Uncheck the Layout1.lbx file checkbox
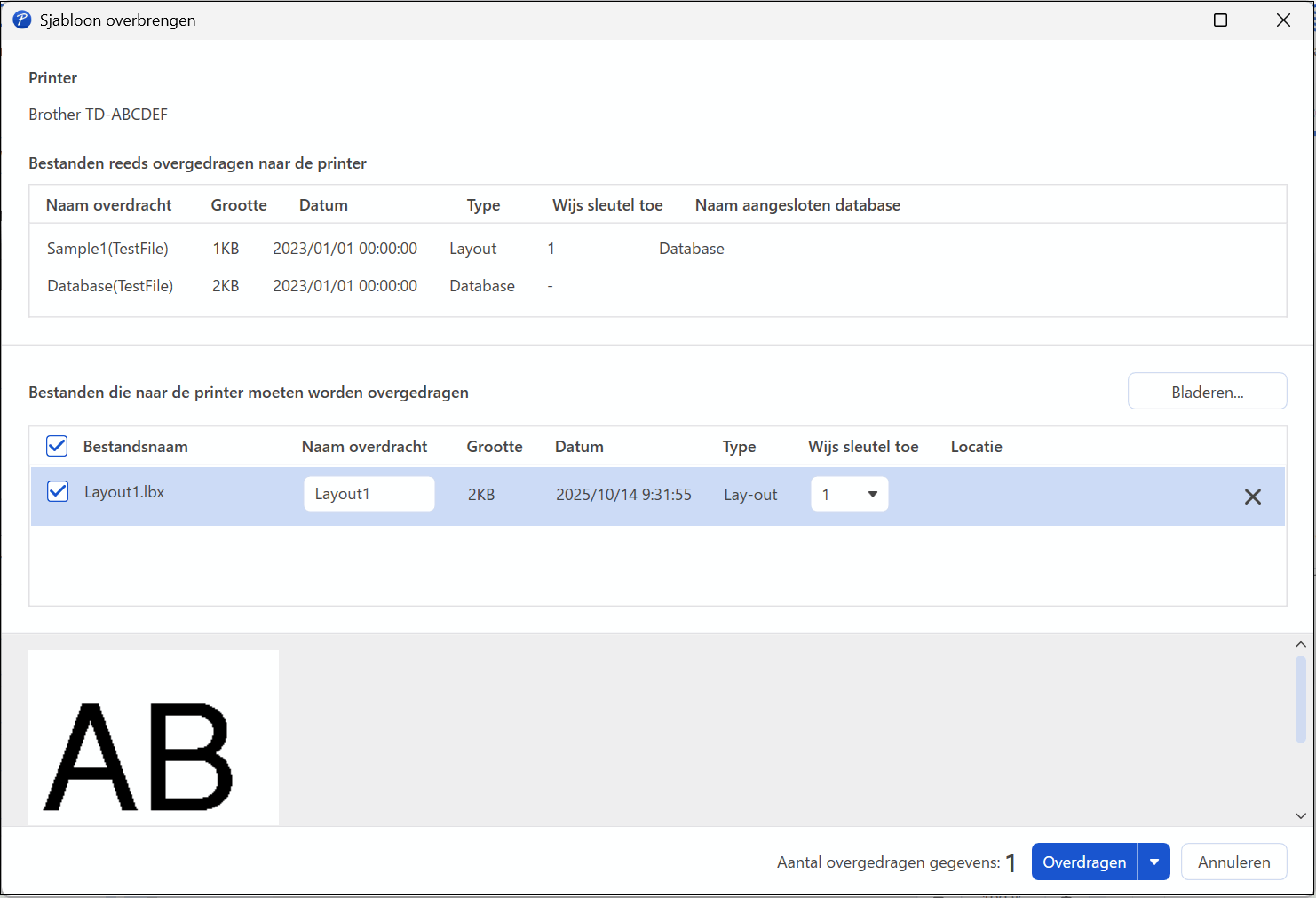The height and width of the screenshot is (898, 1316). [58, 492]
